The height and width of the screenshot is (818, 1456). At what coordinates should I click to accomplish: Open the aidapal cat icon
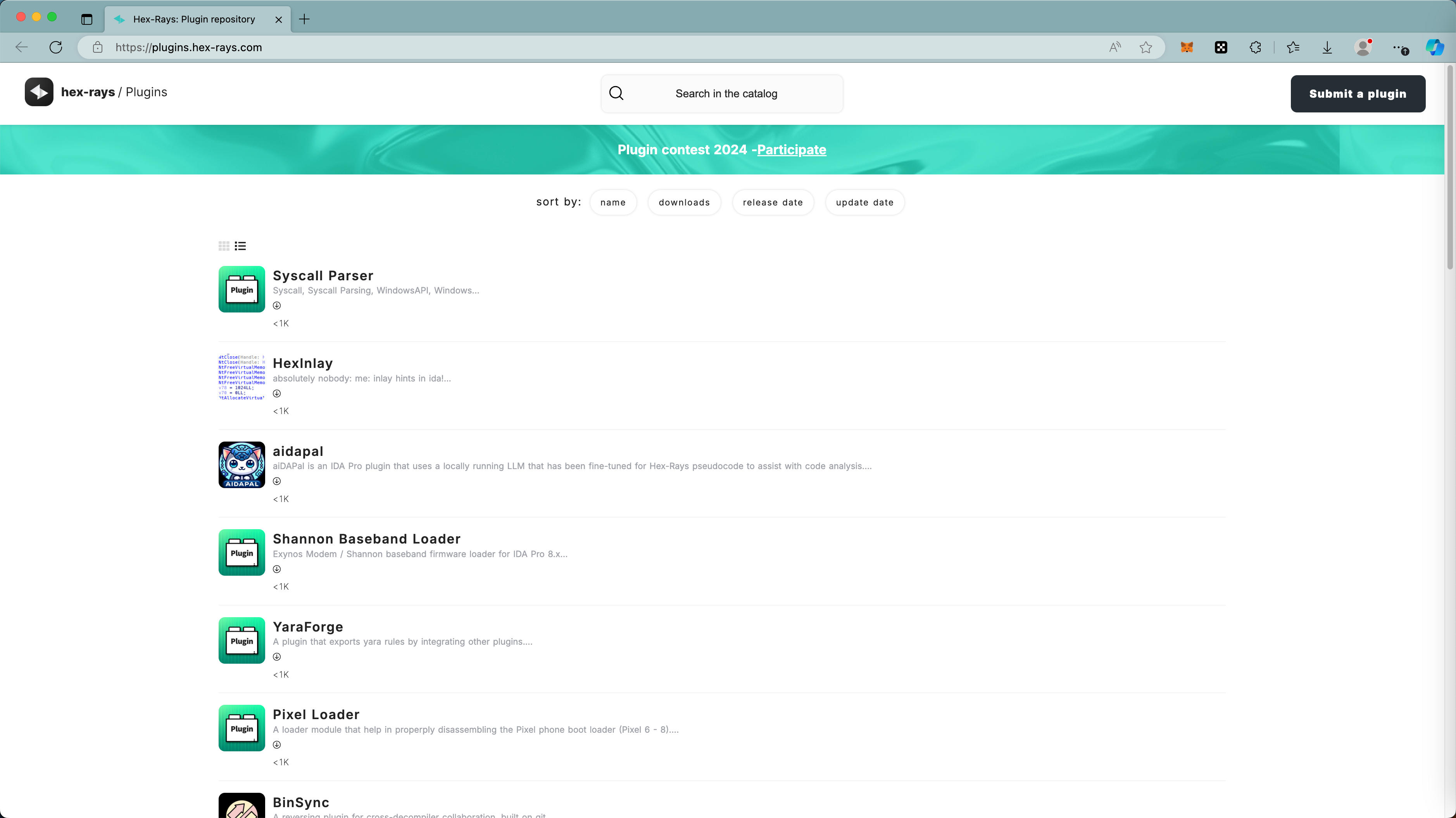[242, 465]
